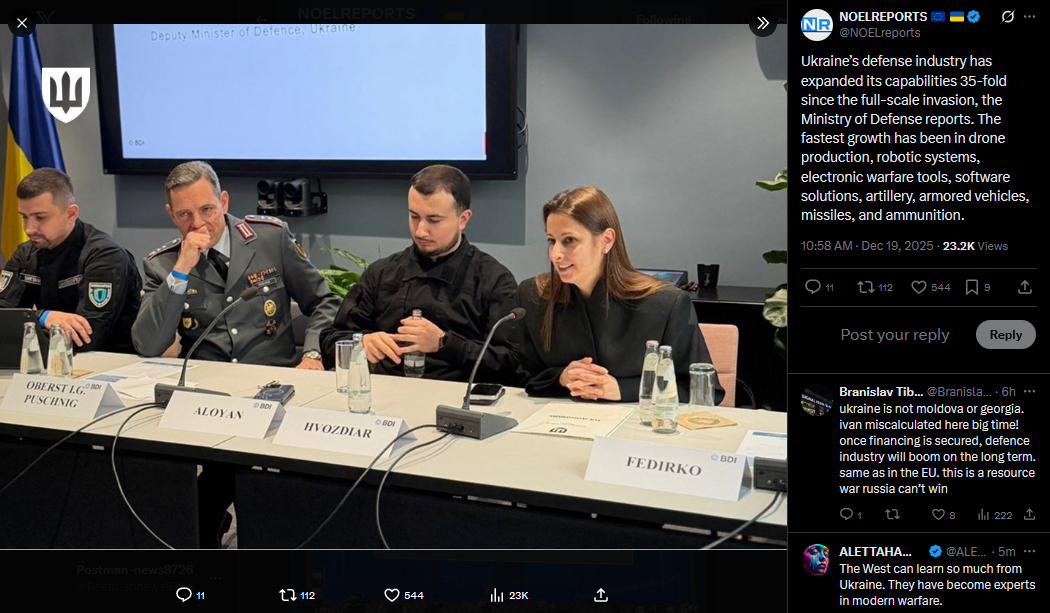Close the image viewer with X icon

pyautogui.click(x=21, y=23)
